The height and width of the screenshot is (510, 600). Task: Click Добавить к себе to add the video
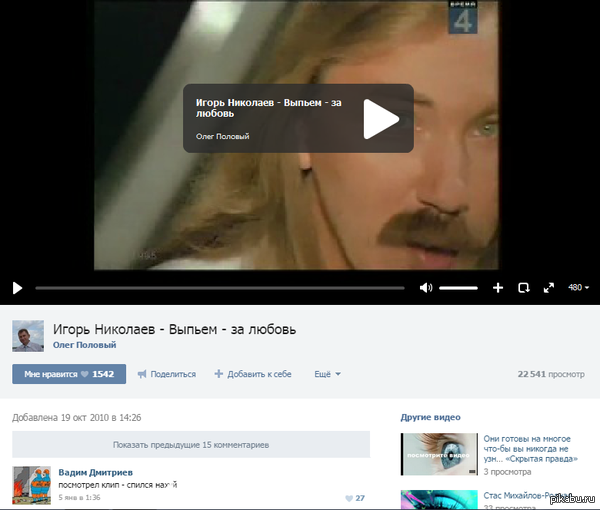tap(253, 374)
